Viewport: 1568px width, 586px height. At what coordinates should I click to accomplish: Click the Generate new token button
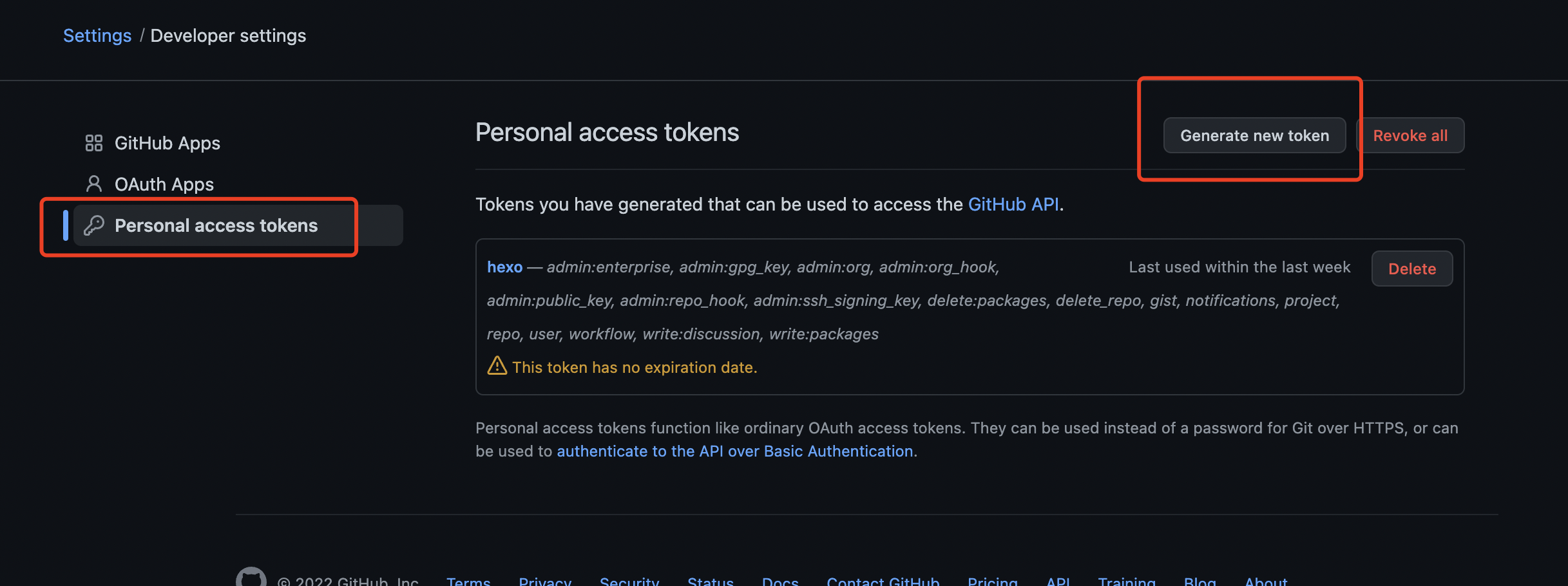click(x=1254, y=135)
